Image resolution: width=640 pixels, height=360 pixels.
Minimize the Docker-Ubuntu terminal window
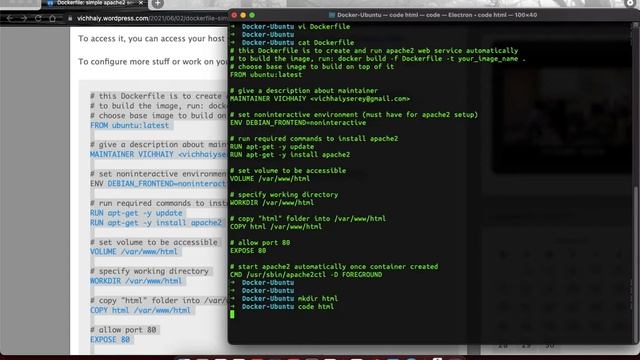pos(243,15)
